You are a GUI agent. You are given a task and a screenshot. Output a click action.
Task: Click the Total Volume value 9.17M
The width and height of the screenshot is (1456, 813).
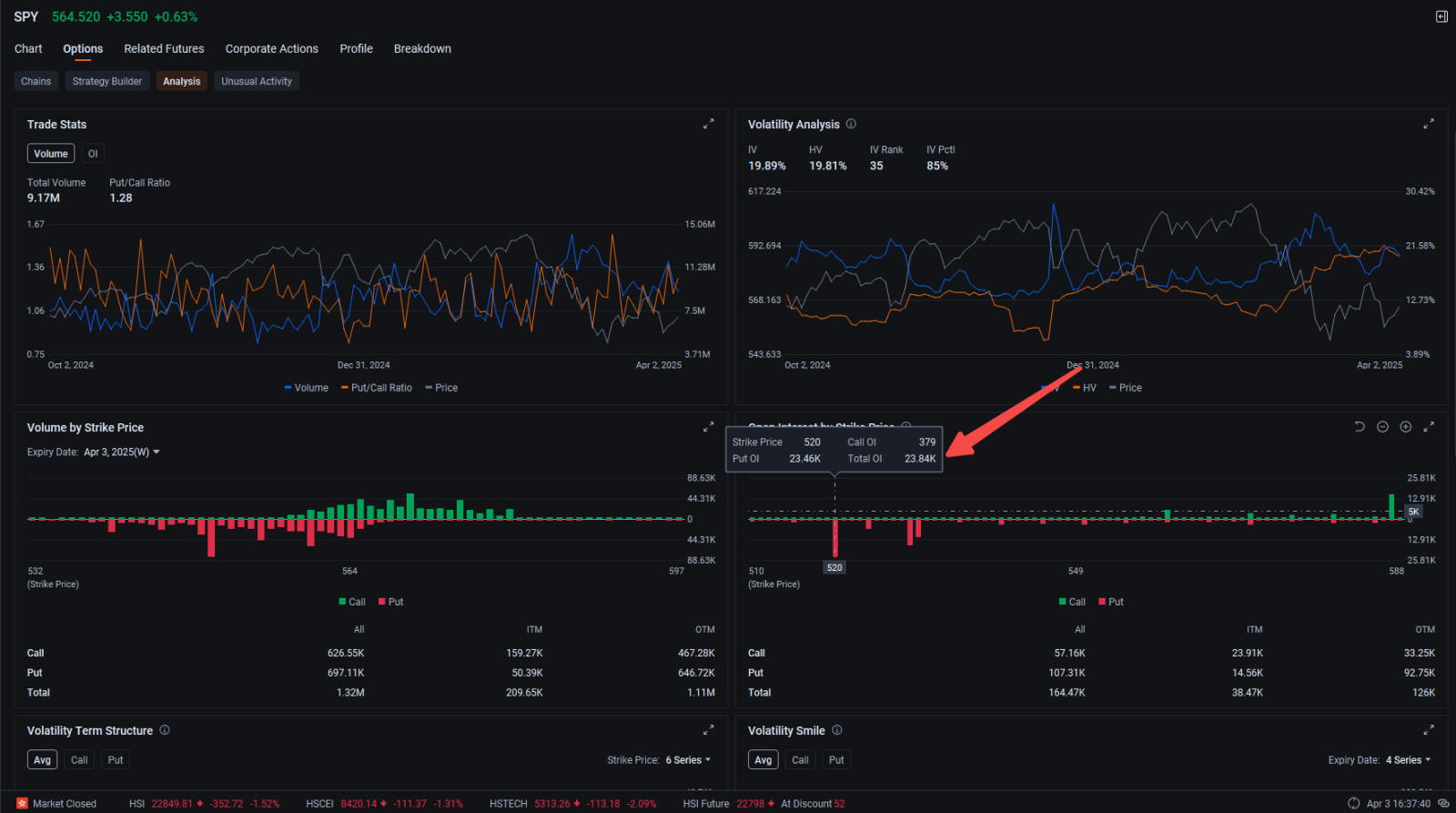coord(44,198)
